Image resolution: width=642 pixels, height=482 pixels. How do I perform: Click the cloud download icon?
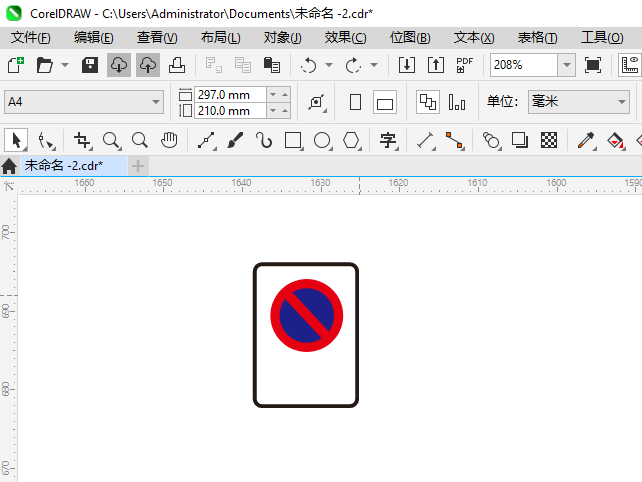click(x=119, y=65)
